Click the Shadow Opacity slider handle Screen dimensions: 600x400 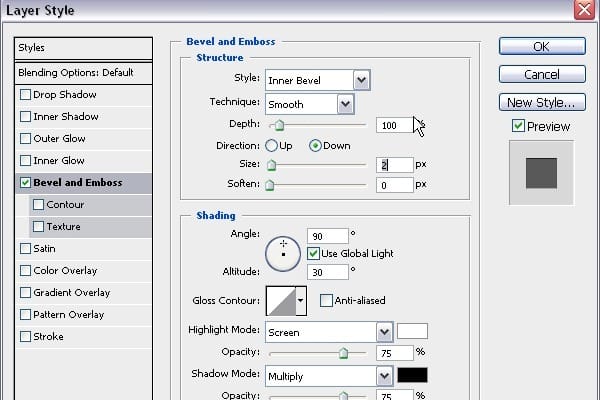[343, 395]
